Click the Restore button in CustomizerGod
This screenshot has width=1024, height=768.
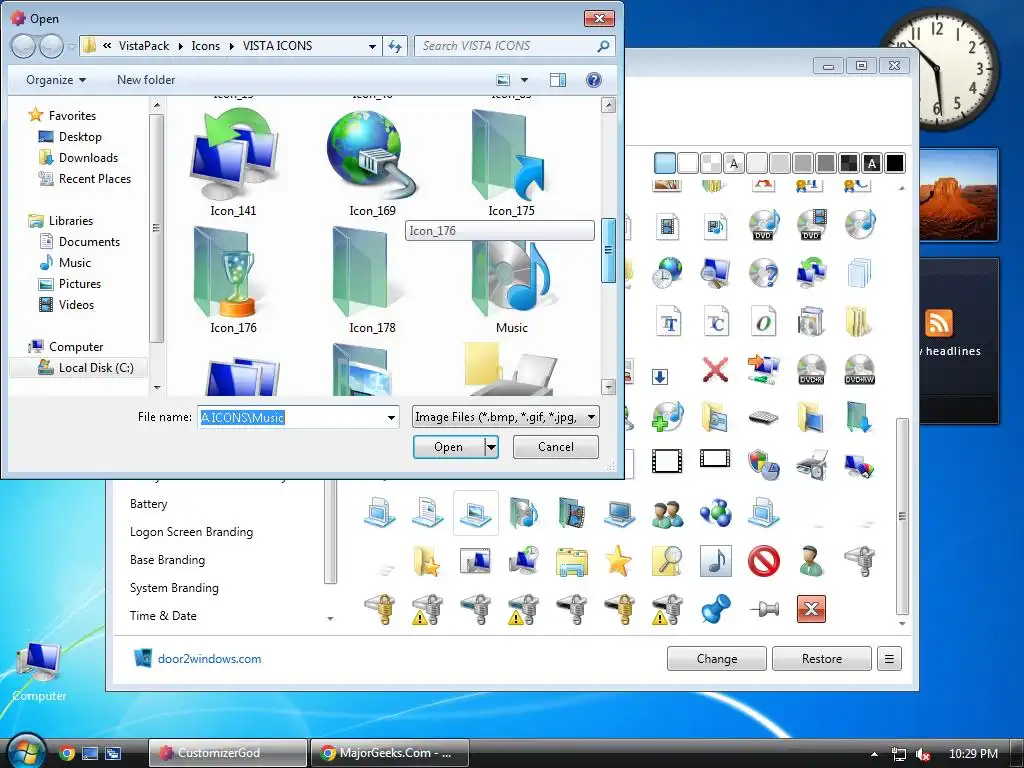point(822,658)
